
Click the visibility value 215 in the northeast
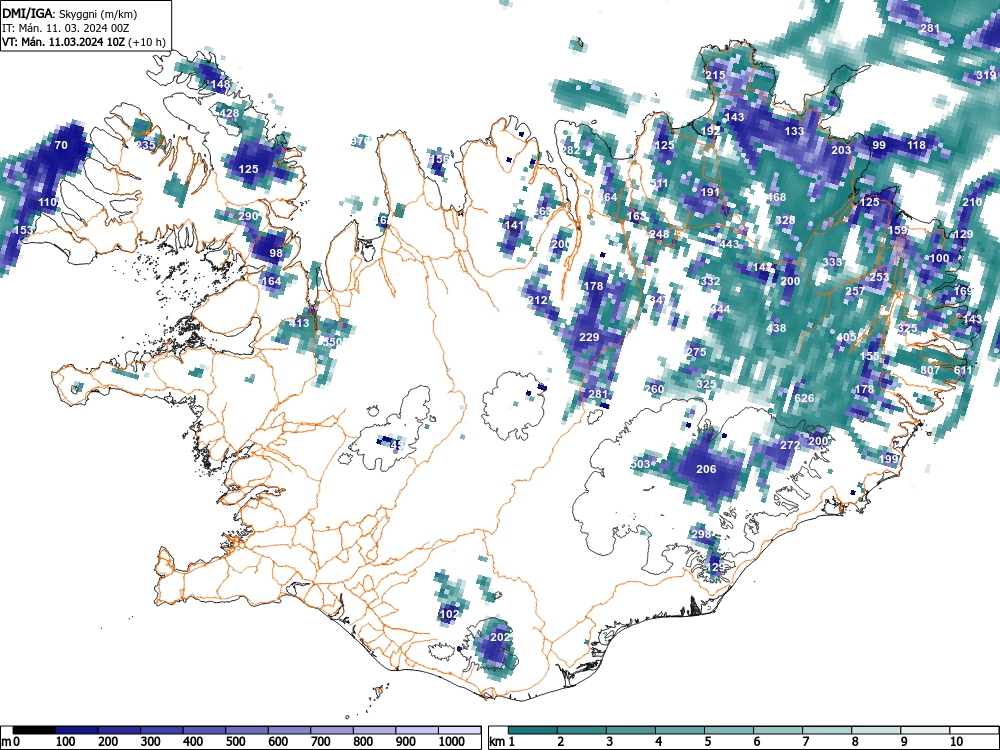click(x=715, y=75)
